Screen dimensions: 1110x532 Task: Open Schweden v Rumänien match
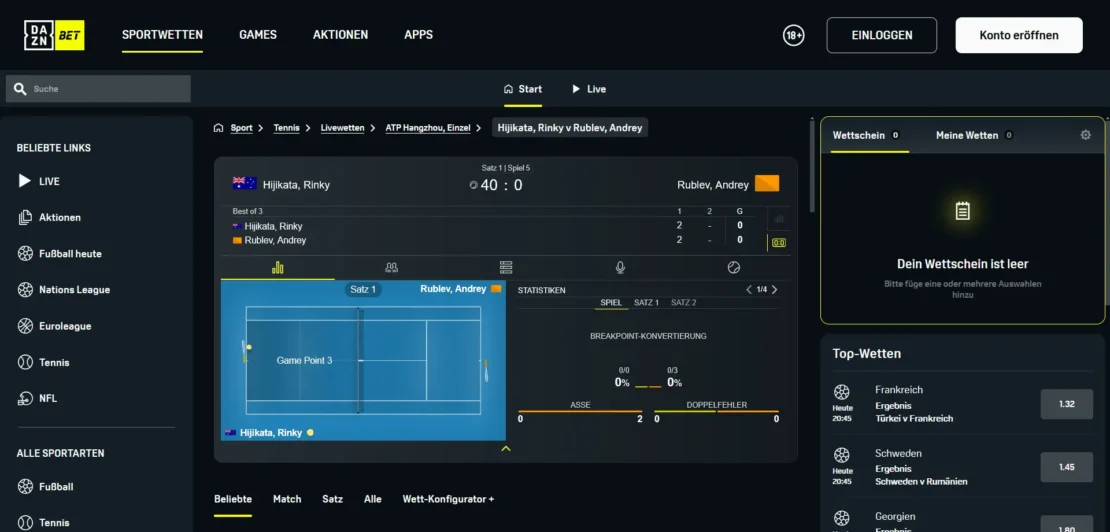click(921, 481)
